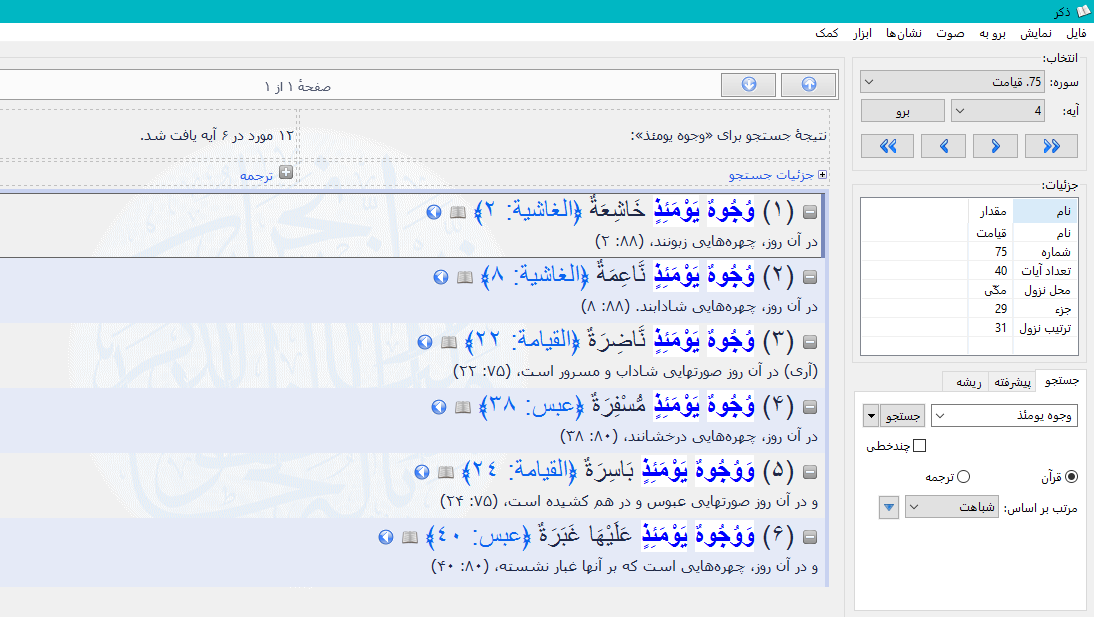Viewport: 1094px width, 617px height.
Task: Open book icon for result 5 باسرة
Action: (446, 472)
